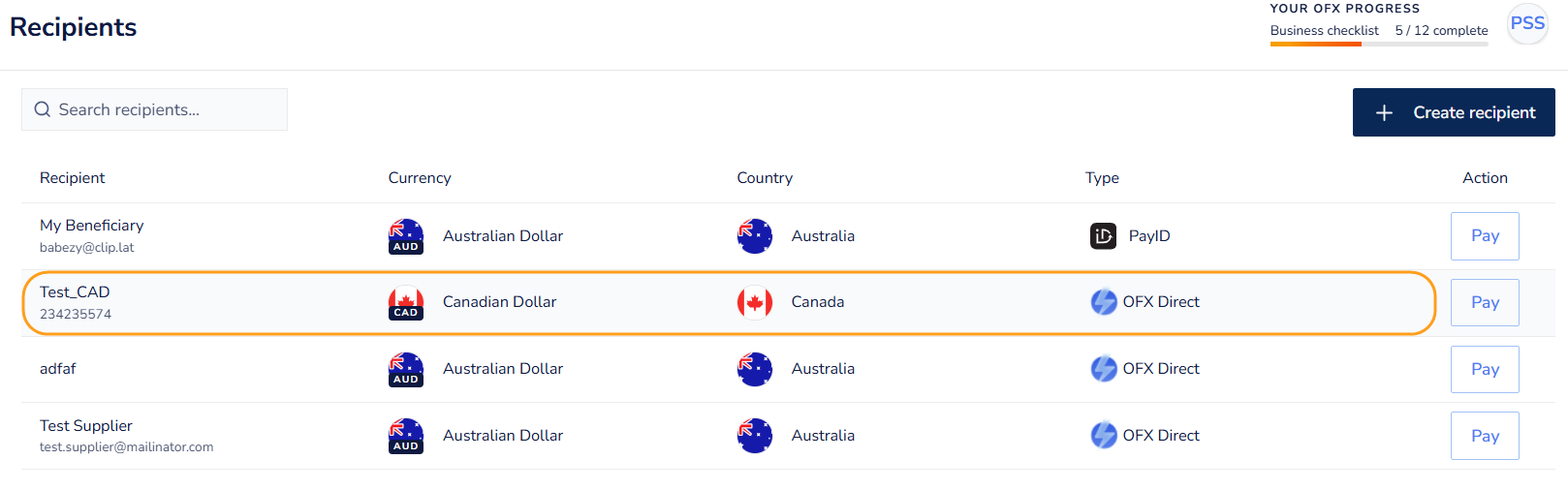This screenshot has height=490, width=1568.
Task: Pay the Test Supplier recipient
Action: point(1484,437)
